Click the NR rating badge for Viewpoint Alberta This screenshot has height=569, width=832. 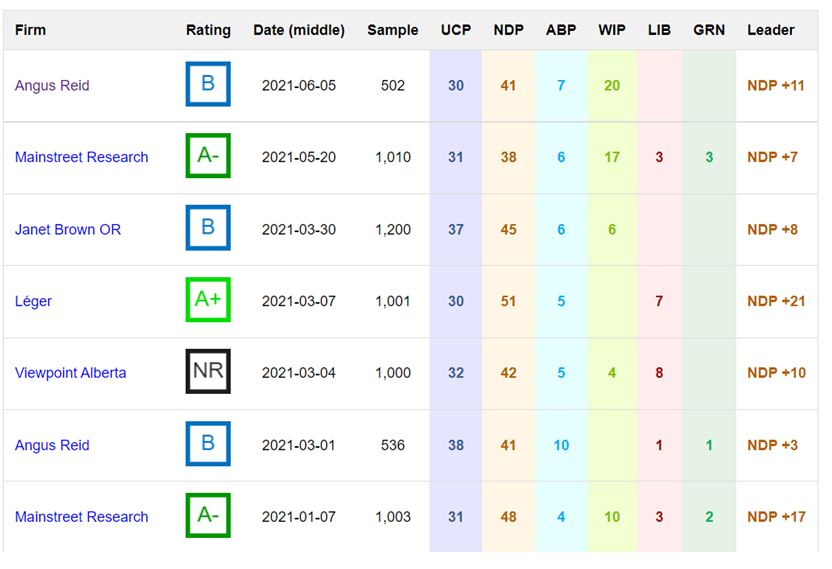pyautogui.click(x=208, y=372)
